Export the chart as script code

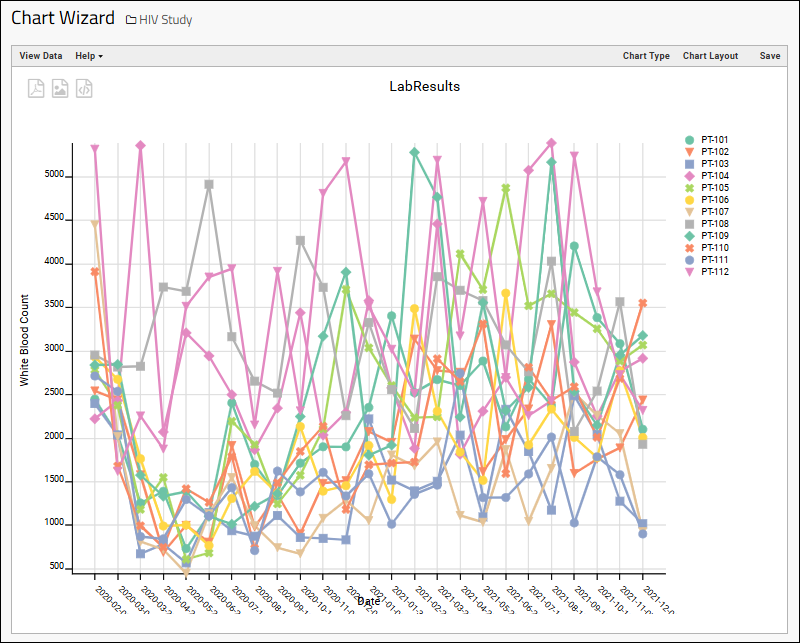[85, 88]
